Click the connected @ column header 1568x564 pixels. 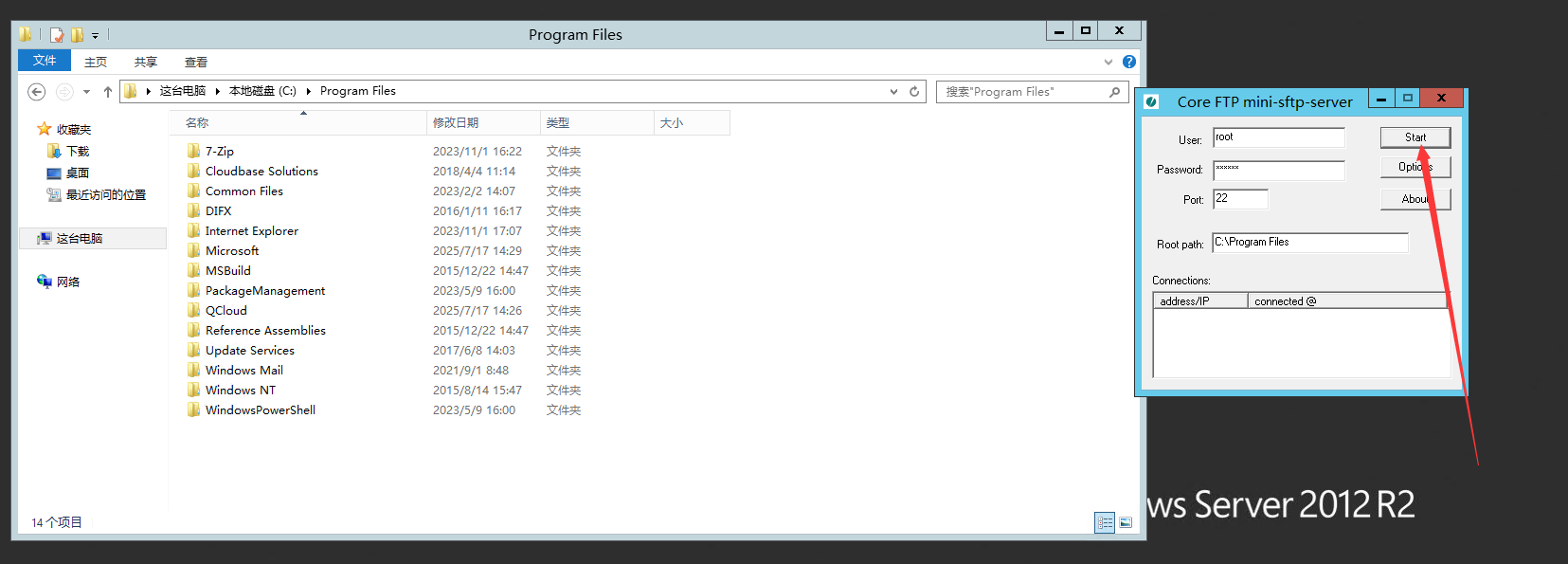[x=1347, y=300]
